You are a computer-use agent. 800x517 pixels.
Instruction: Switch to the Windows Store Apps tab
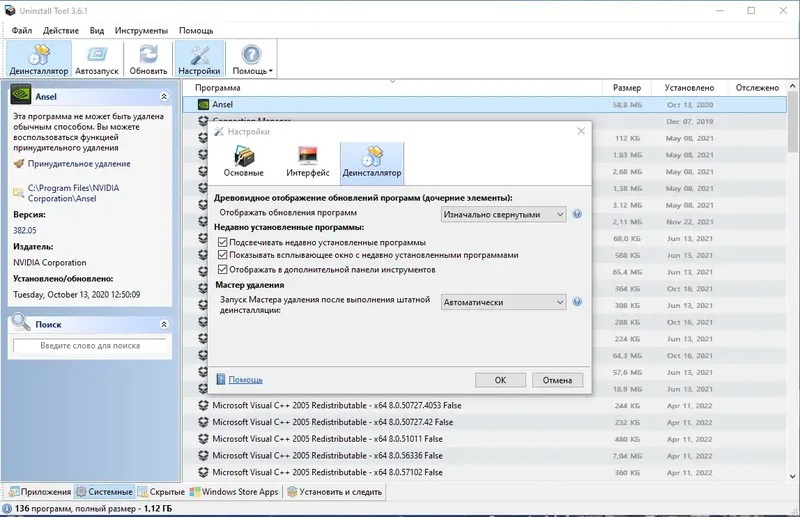tap(234, 492)
